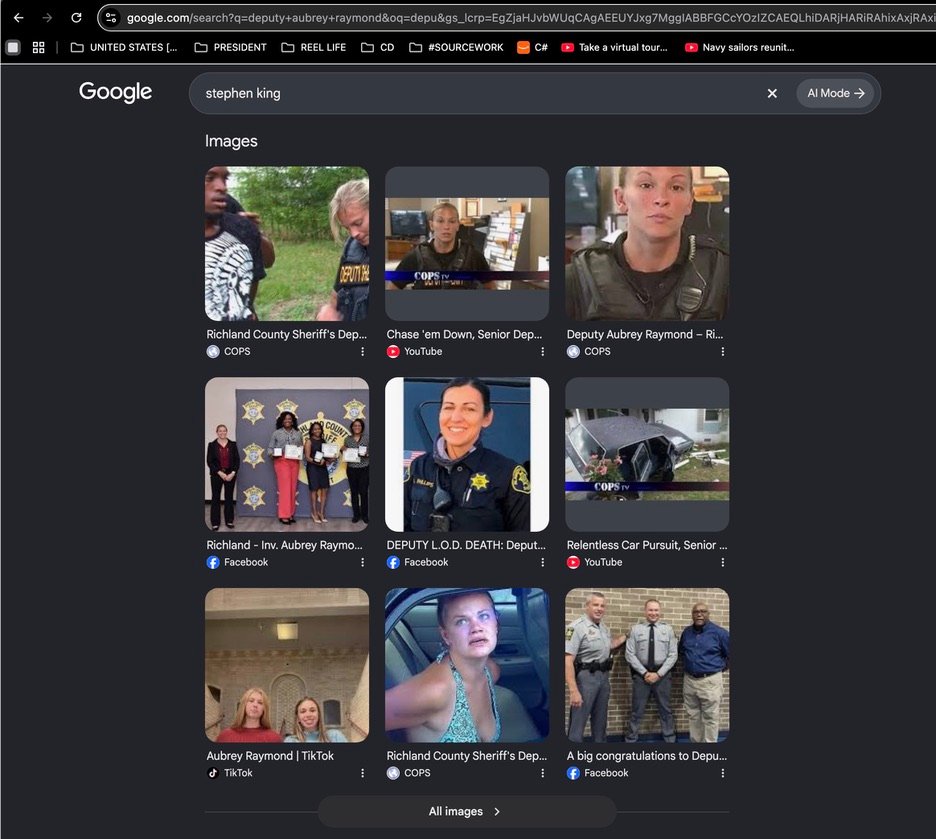Open the Richland Inv. Aubrey Raymo... image thumbnail
The height and width of the screenshot is (839, 936).
point(287,454)
